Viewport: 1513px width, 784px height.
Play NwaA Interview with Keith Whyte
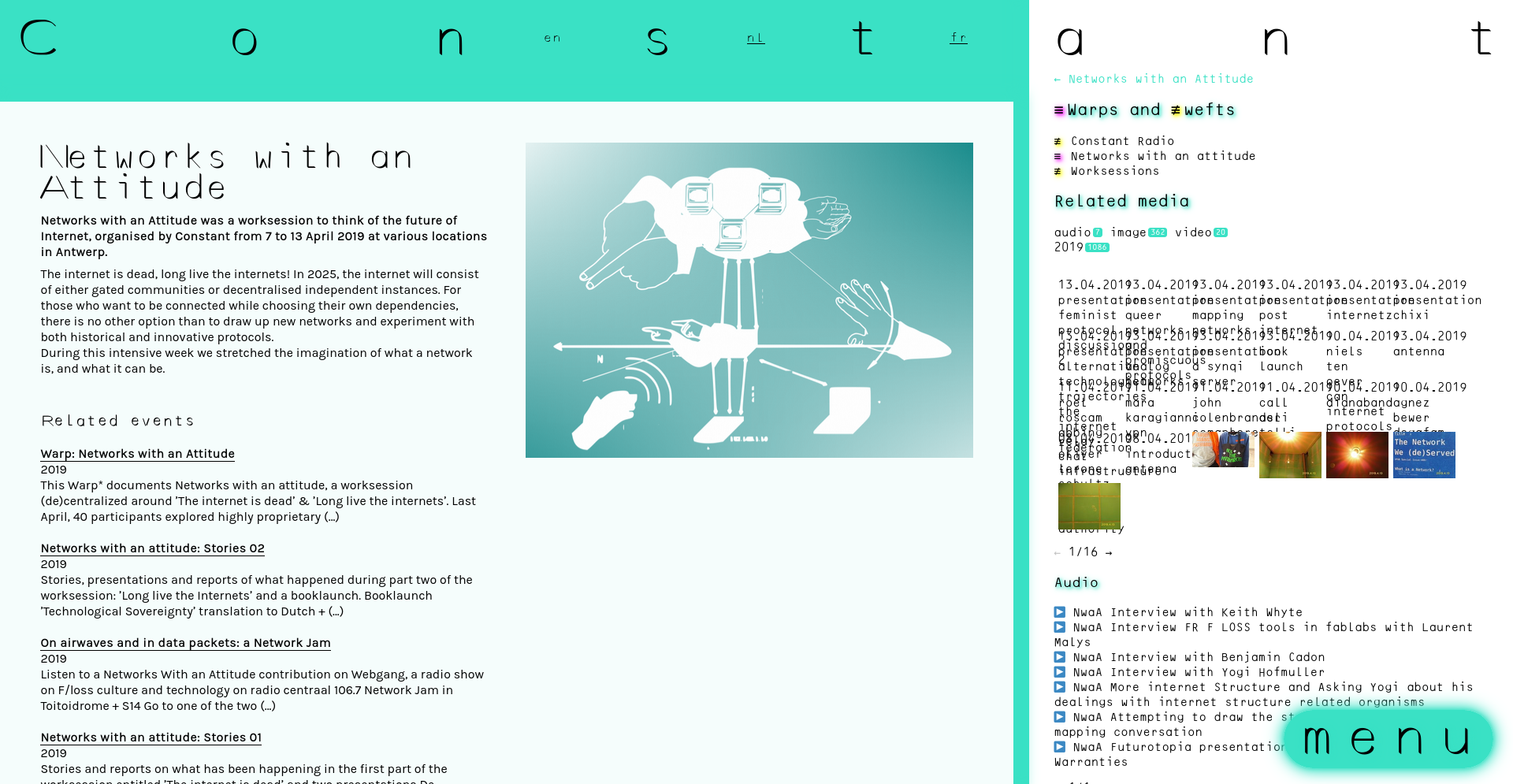[1060, 612]
